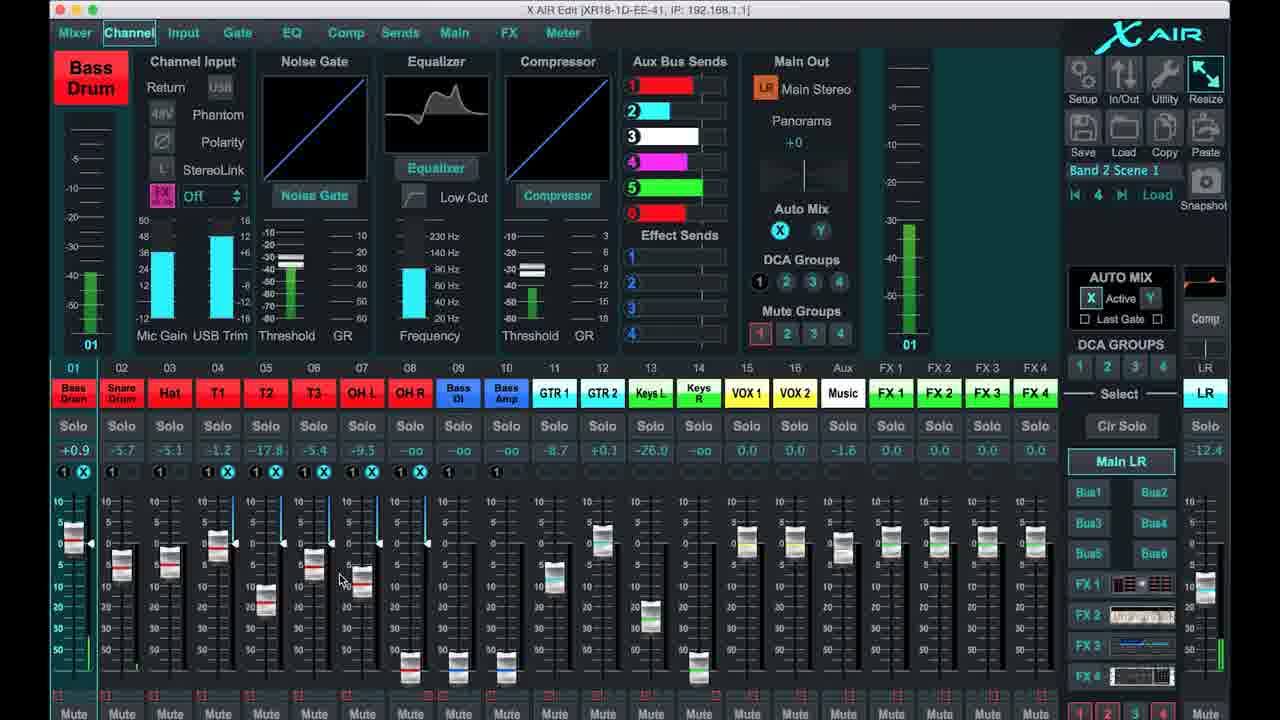Click the Low Cut filter icon
Viewport: 1280px width, 720px height.
click(414, 196)
